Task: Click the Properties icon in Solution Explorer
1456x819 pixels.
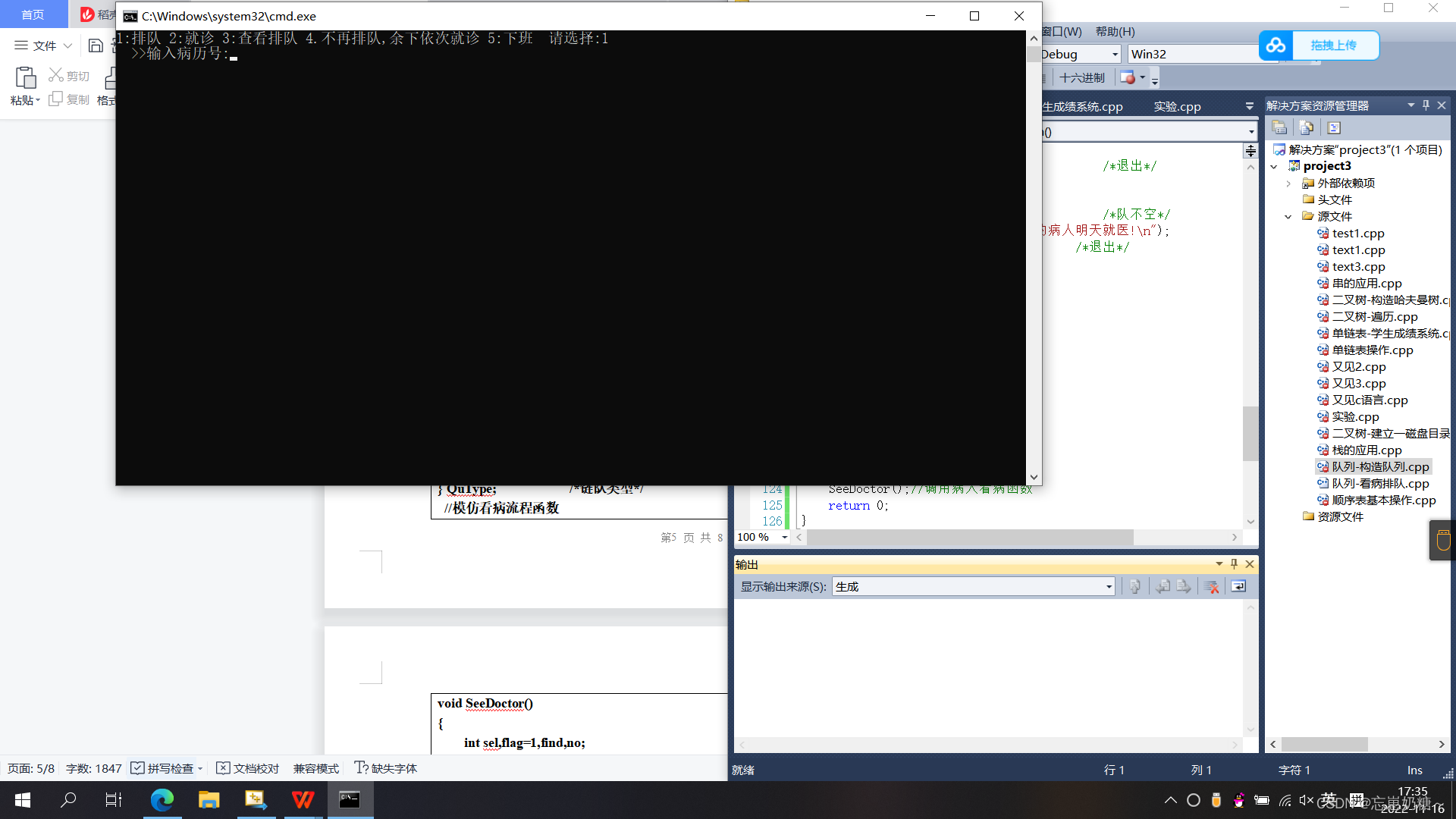Action: tap(1279, 127)
